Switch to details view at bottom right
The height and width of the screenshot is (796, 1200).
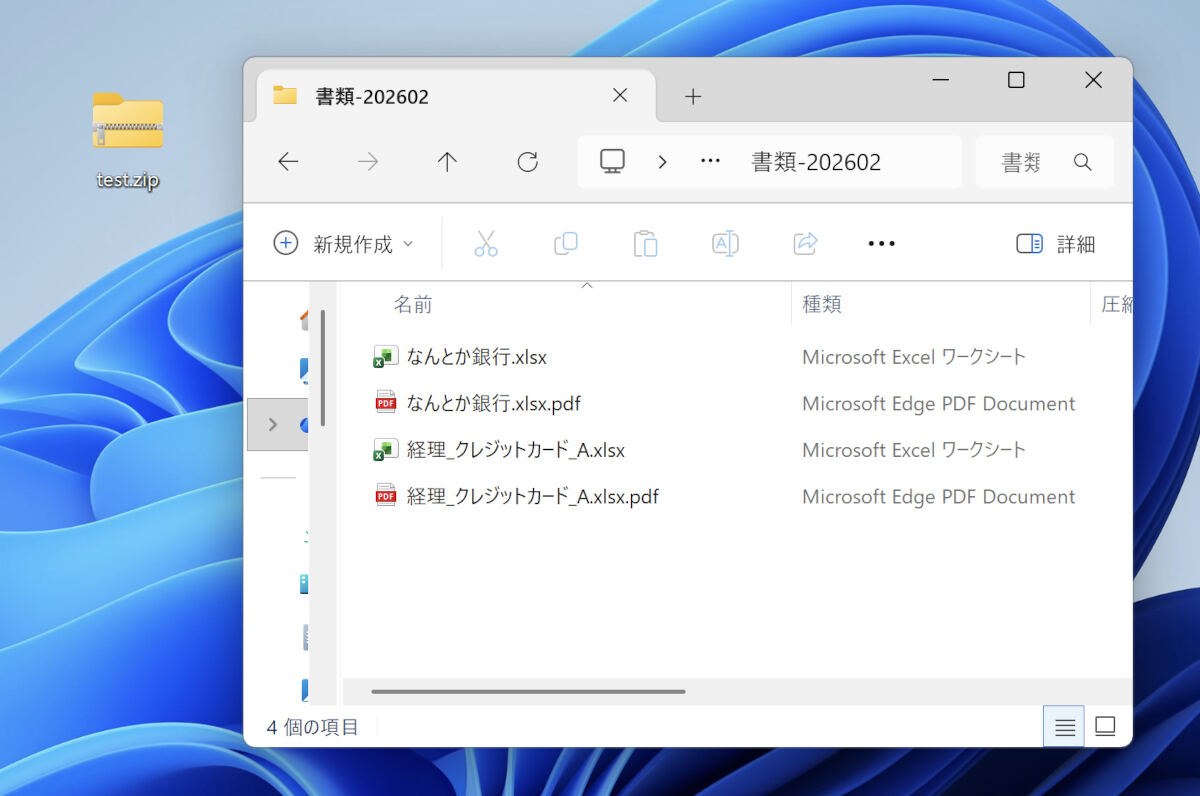click(1064, 726)
